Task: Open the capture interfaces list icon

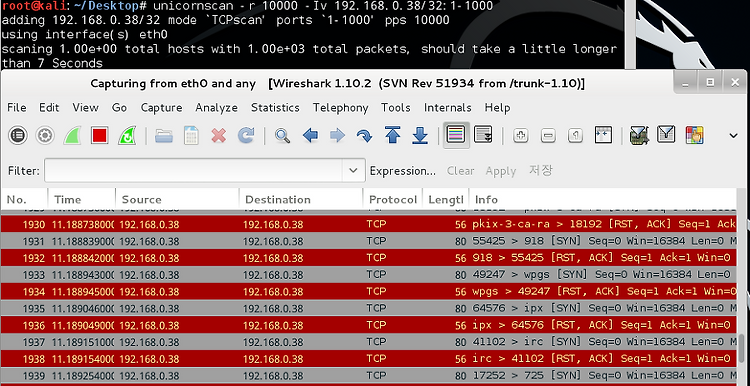Action: [x=18, y=136]
